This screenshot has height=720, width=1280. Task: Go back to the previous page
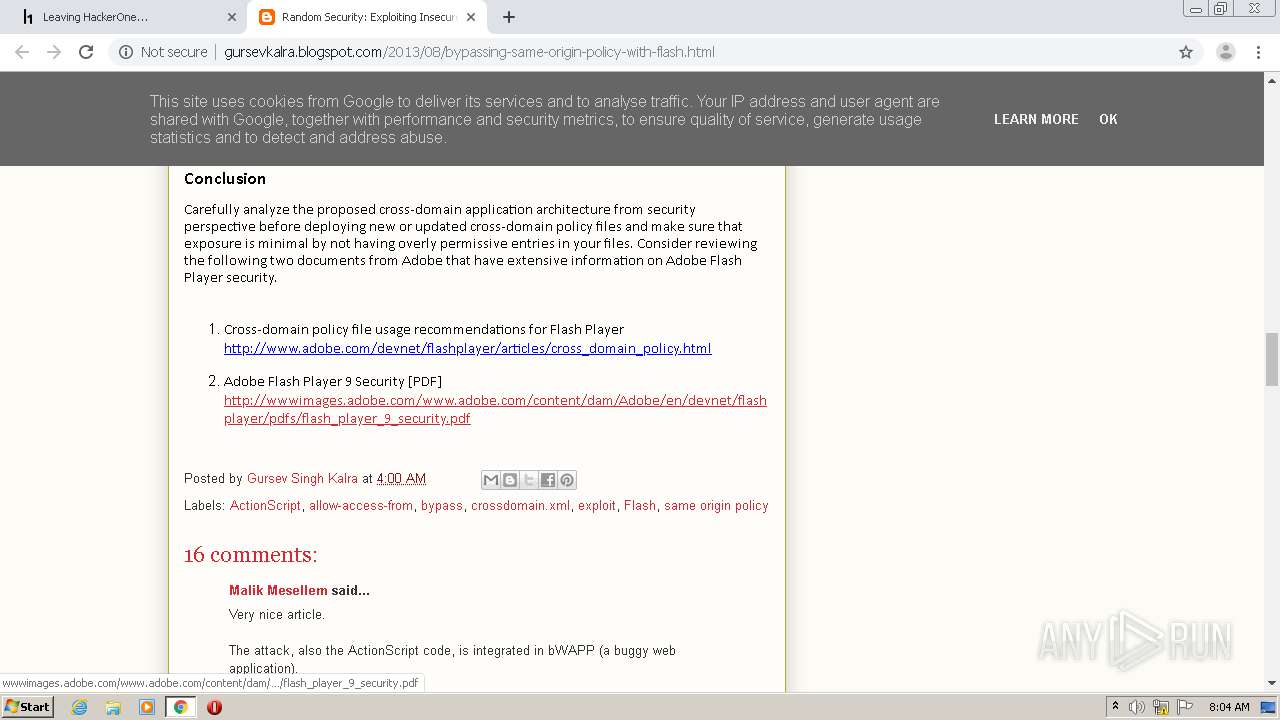coord(22,52)
